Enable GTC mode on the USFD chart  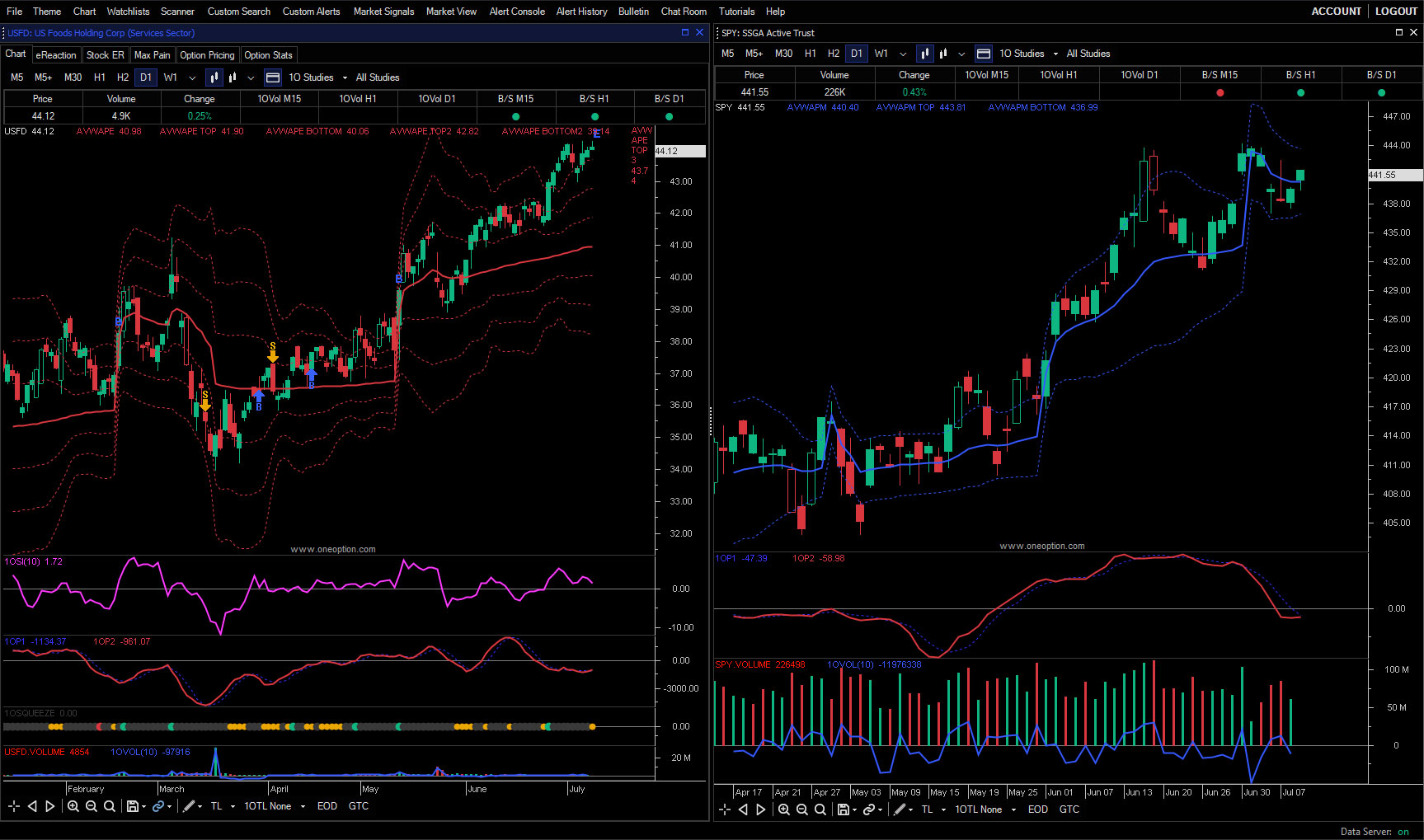point(359,806)
